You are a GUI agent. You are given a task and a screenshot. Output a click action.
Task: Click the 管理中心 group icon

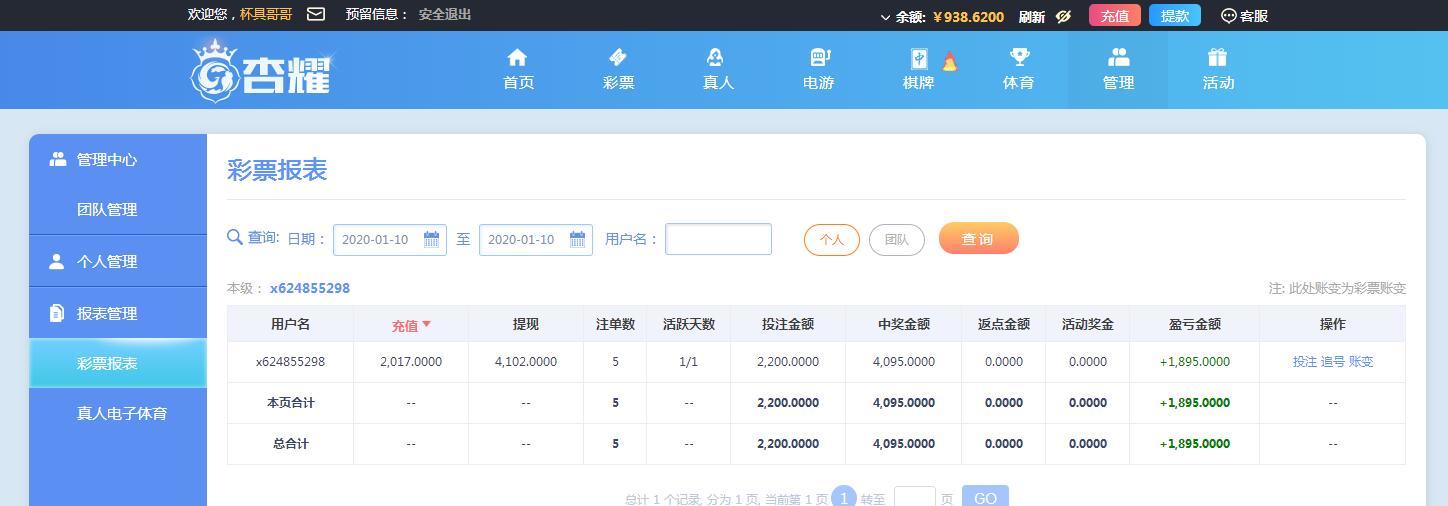(58, 159)
